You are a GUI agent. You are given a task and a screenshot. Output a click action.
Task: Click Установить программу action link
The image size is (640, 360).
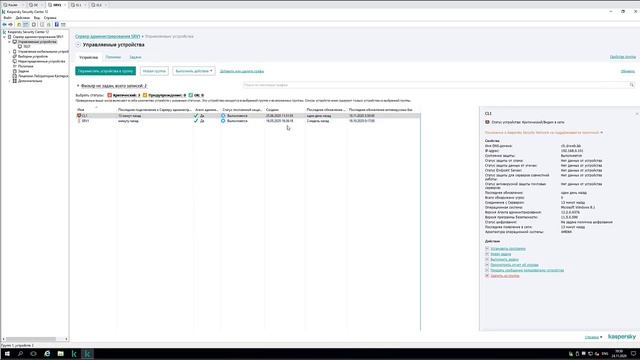point(508,249)
